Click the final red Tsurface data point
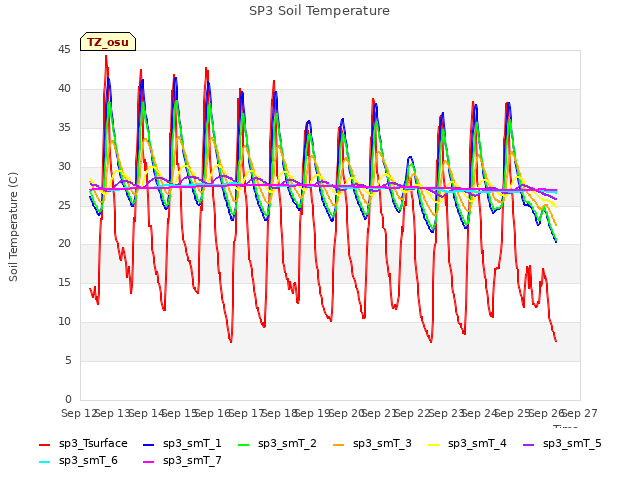The height and width of the screenshot is (480, 640). (556, 341)
